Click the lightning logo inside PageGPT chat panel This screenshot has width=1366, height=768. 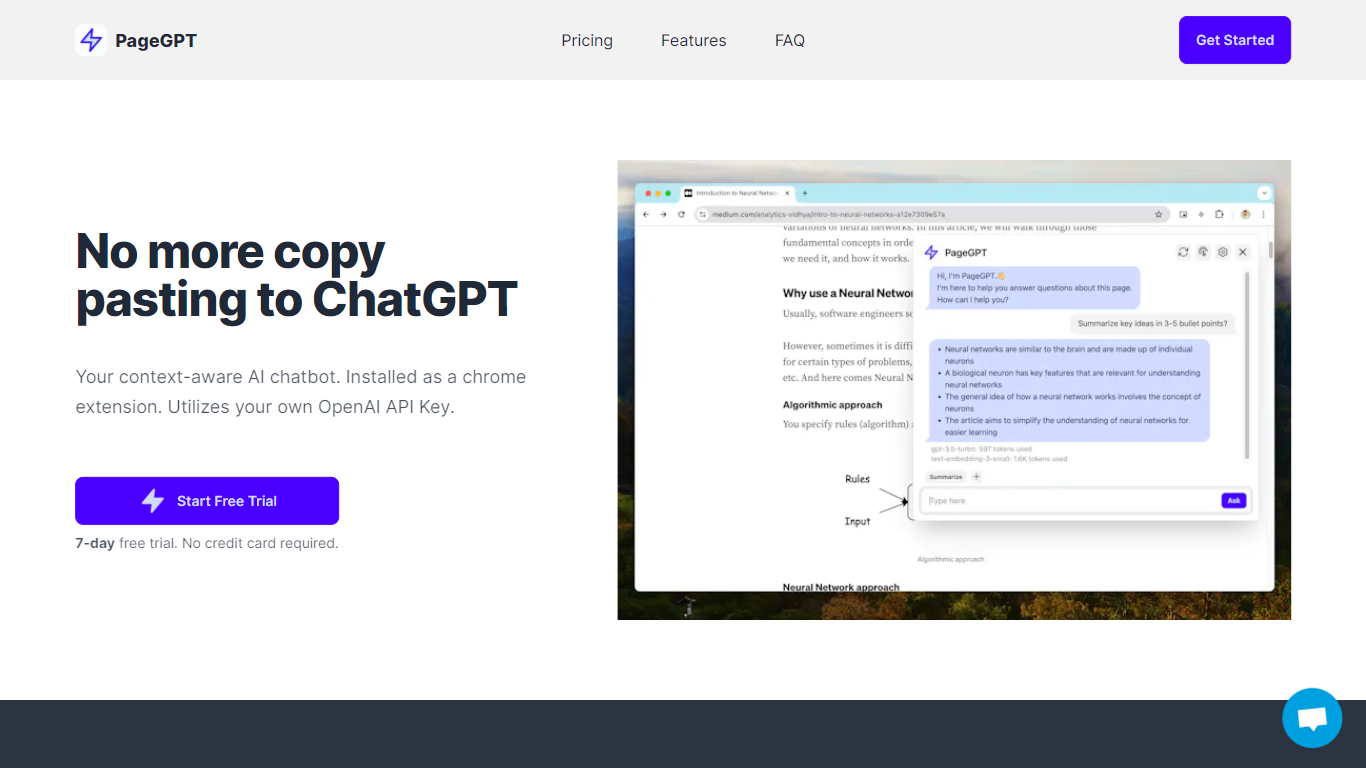[931, 253]
